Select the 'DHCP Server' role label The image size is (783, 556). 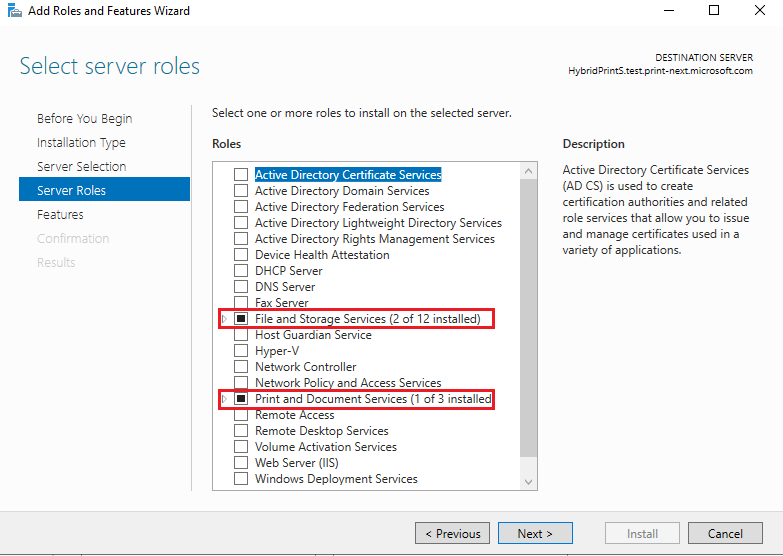pos(289,271)
